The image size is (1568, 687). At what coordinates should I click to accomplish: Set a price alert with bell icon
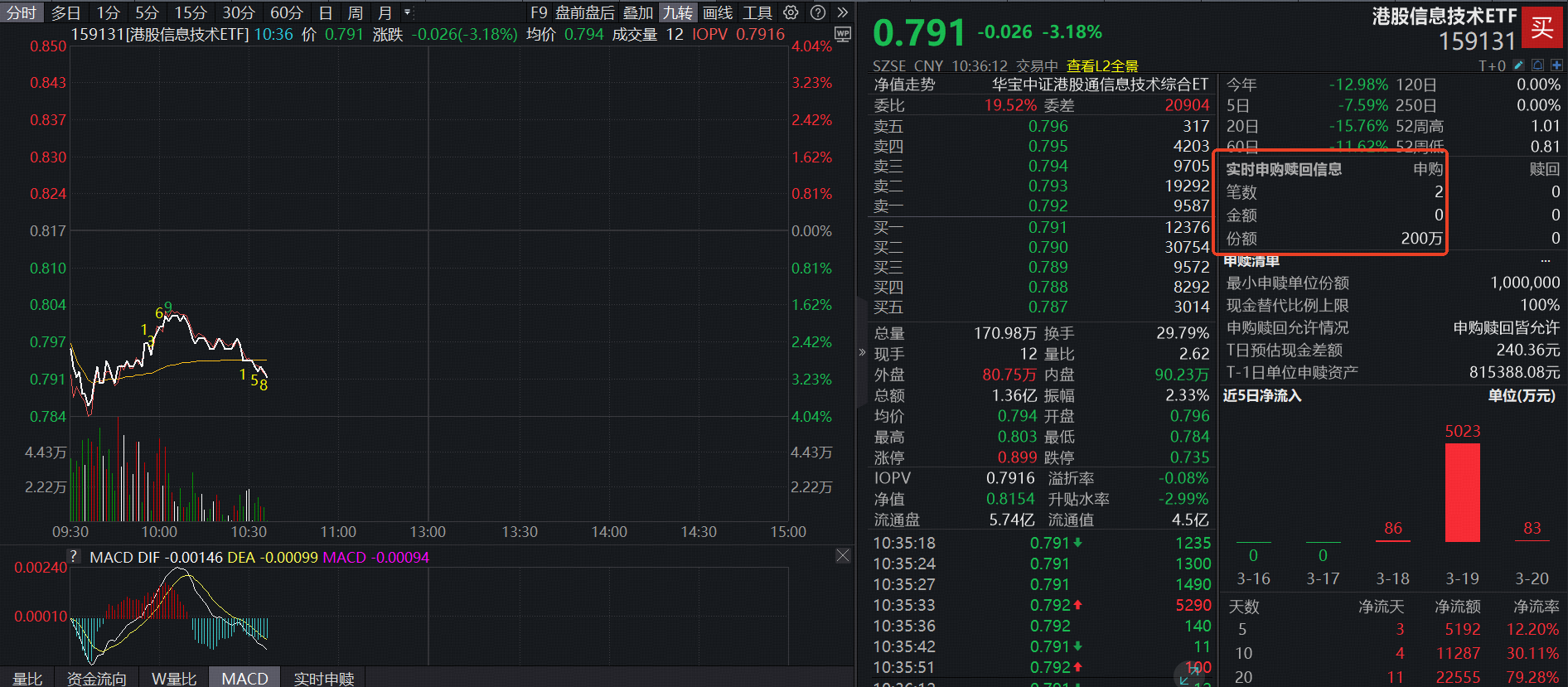(1537, 65)
